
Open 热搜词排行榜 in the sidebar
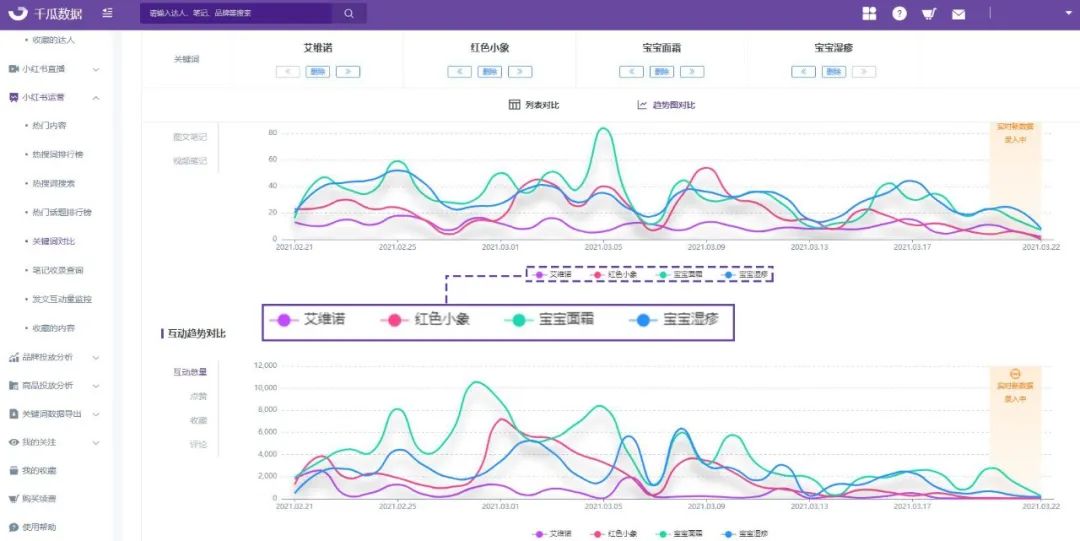point(58,154)
